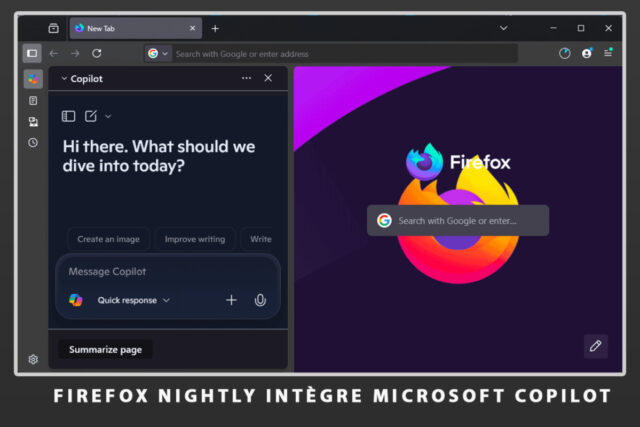The height and width of the screenshot is (427, 640).
Task: Open sidebar settings gear
Action: (x=33, y=359)
